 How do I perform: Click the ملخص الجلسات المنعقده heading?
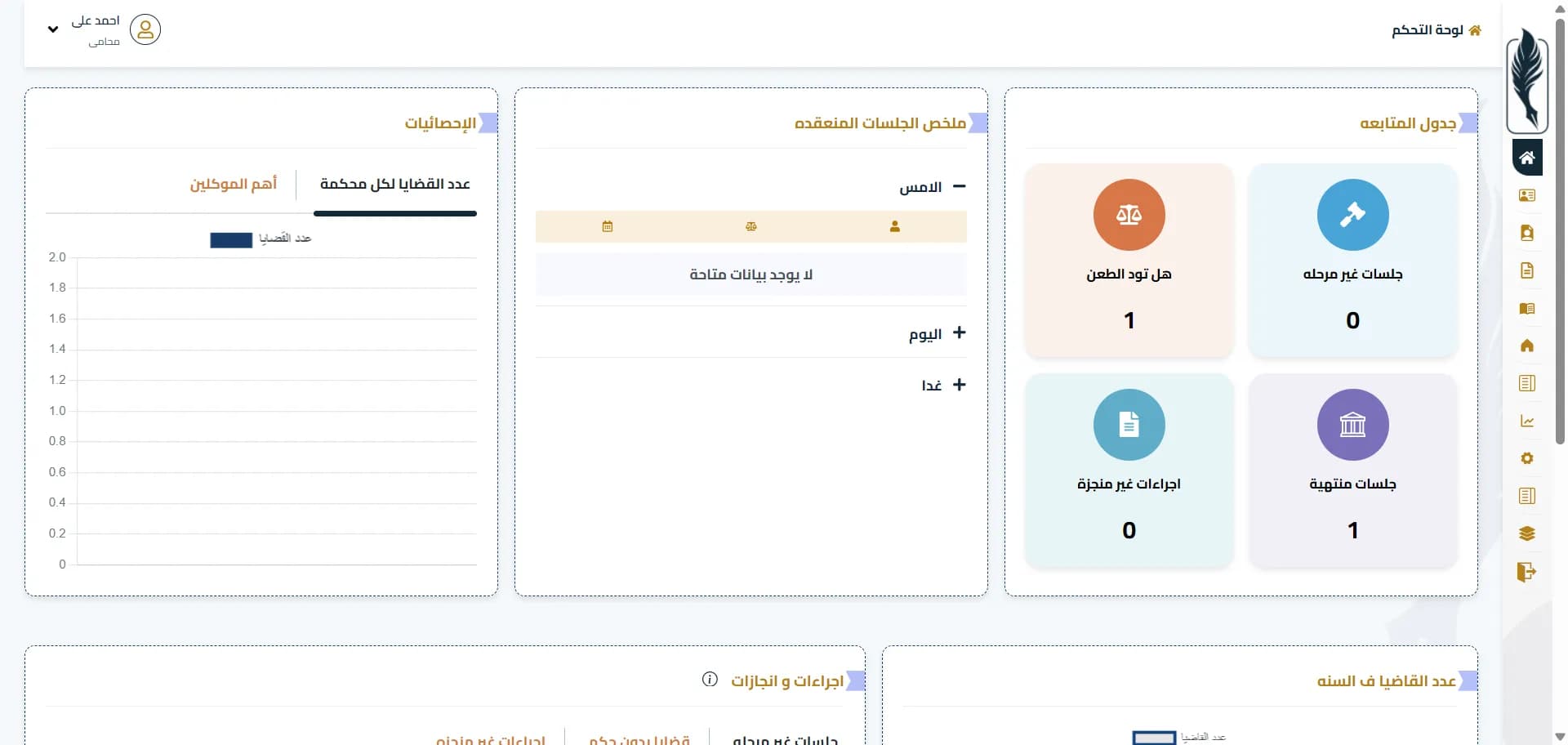(x=880, y=123)
